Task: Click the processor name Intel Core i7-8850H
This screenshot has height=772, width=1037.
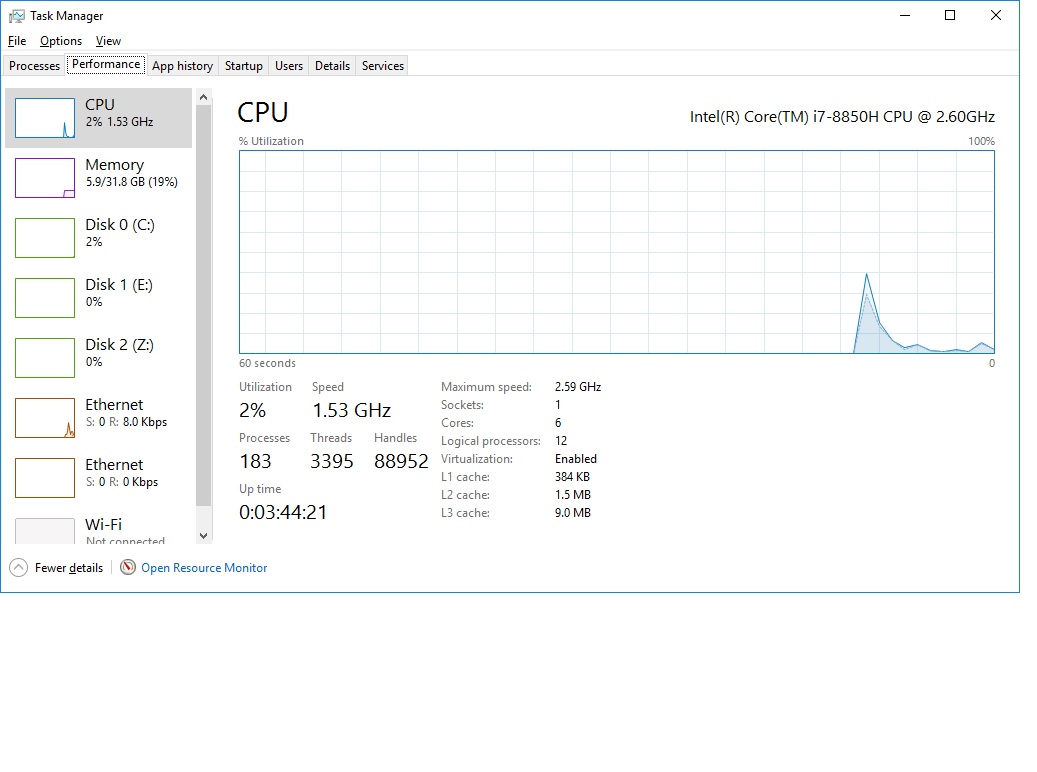Action: 842,117
